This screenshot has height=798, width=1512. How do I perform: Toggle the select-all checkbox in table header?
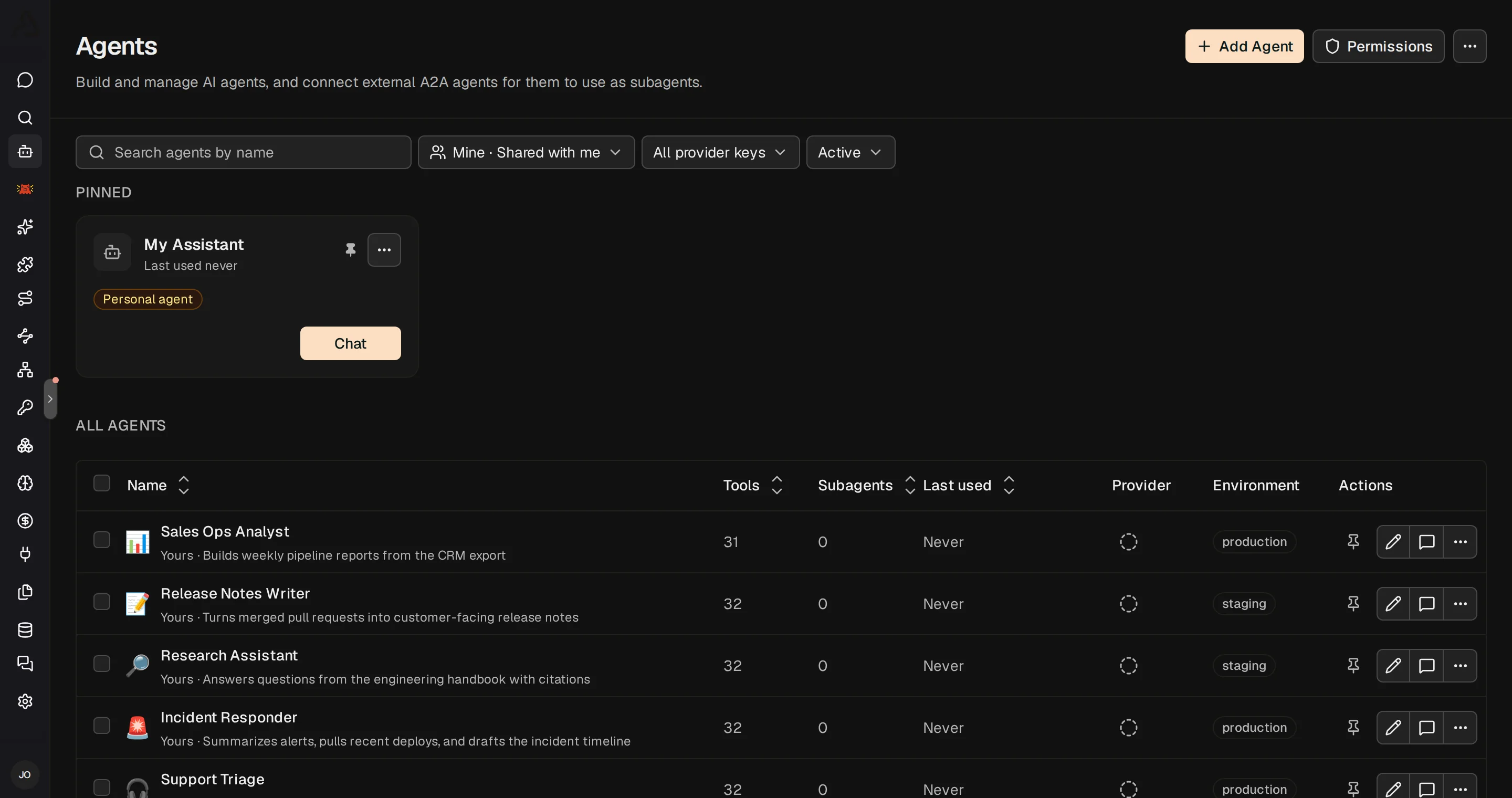(101, 483)
